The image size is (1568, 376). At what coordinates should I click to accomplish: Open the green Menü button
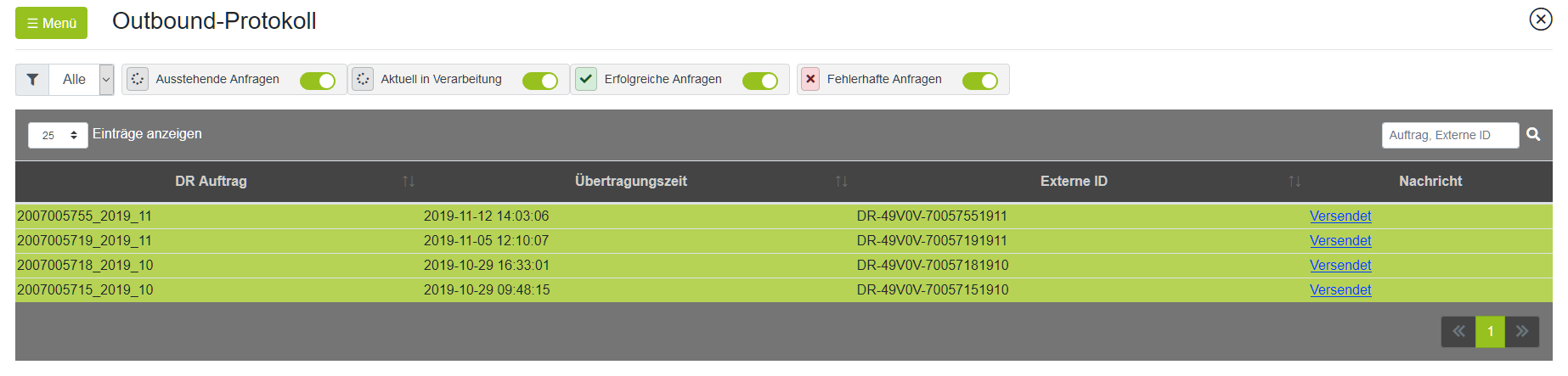coord(51,23)
